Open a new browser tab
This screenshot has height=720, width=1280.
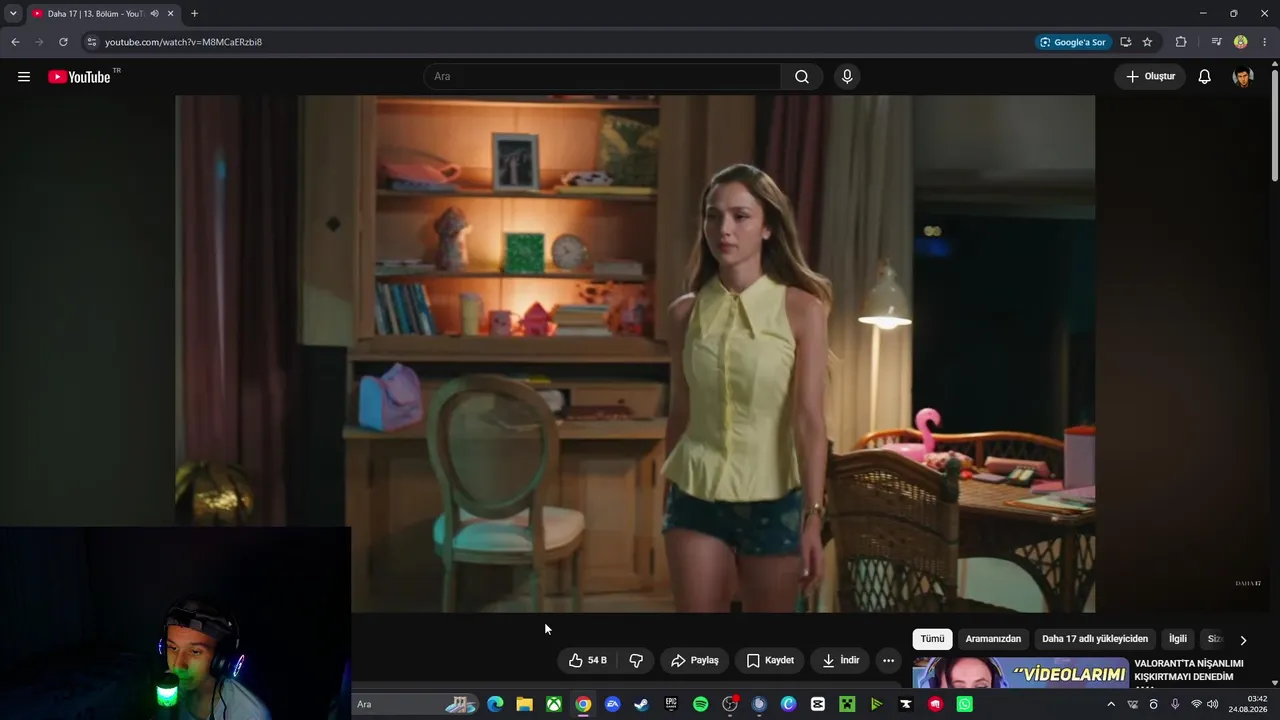point(194,13)
